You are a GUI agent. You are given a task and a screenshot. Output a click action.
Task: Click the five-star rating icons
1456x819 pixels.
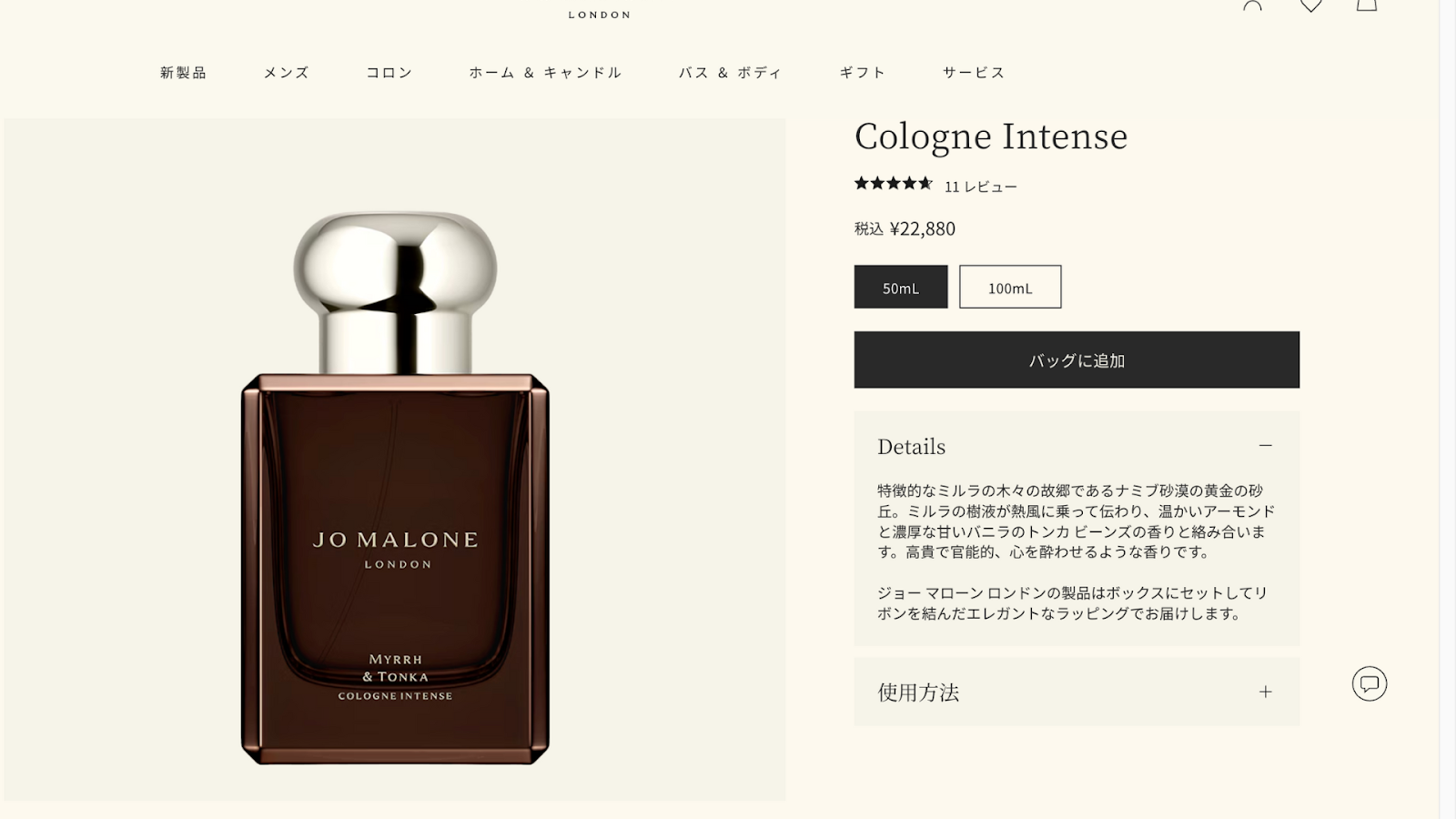point(894,184)
